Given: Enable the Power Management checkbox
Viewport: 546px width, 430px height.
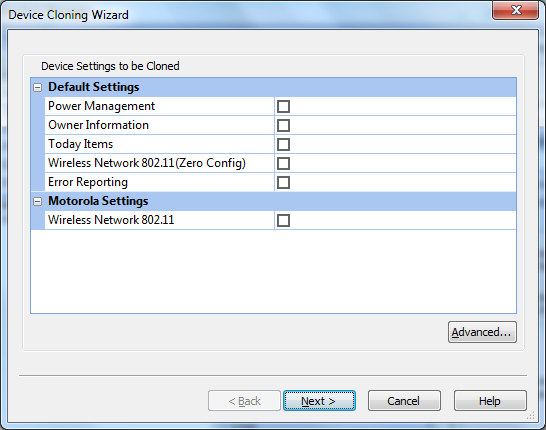Looking at the screenshot, I should (283, 107).
